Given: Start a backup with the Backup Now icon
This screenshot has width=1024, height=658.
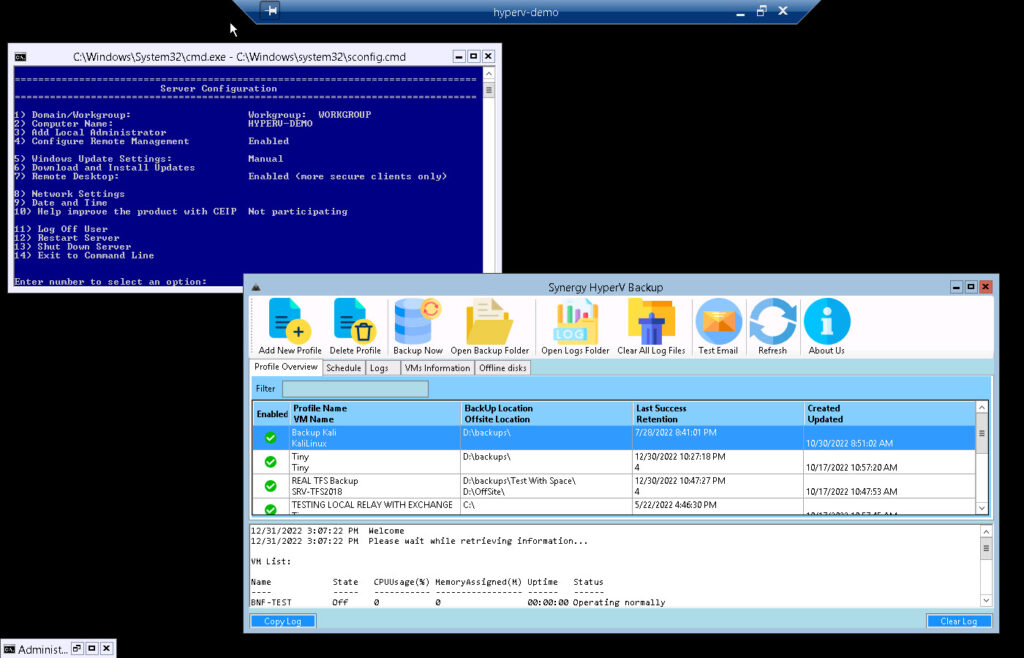Looking at the screenshot, I should pos(415,320).
